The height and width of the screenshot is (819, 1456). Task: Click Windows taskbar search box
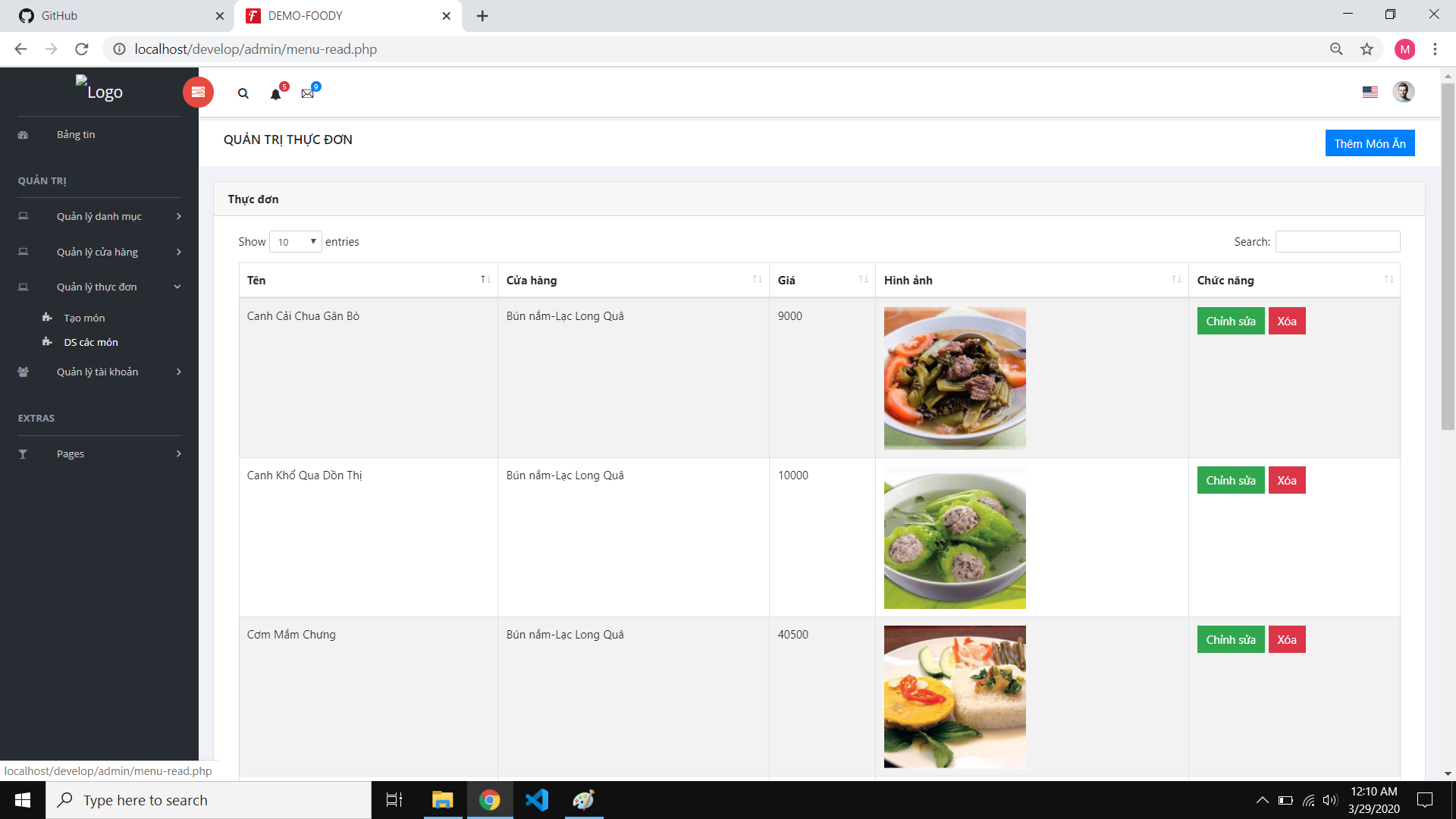tap(209, 800)
